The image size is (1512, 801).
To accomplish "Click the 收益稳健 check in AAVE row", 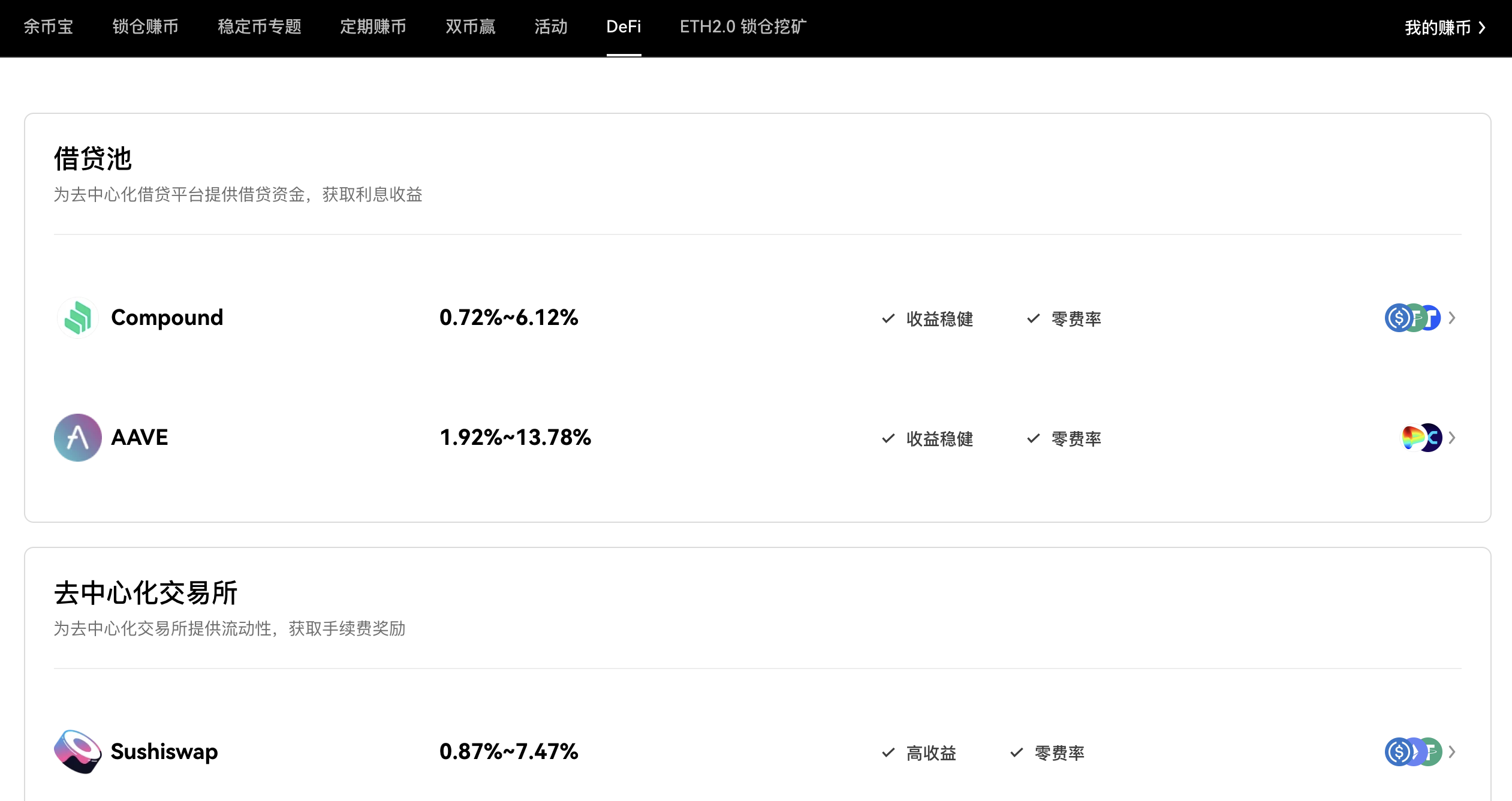I will [x=888, y=438].
